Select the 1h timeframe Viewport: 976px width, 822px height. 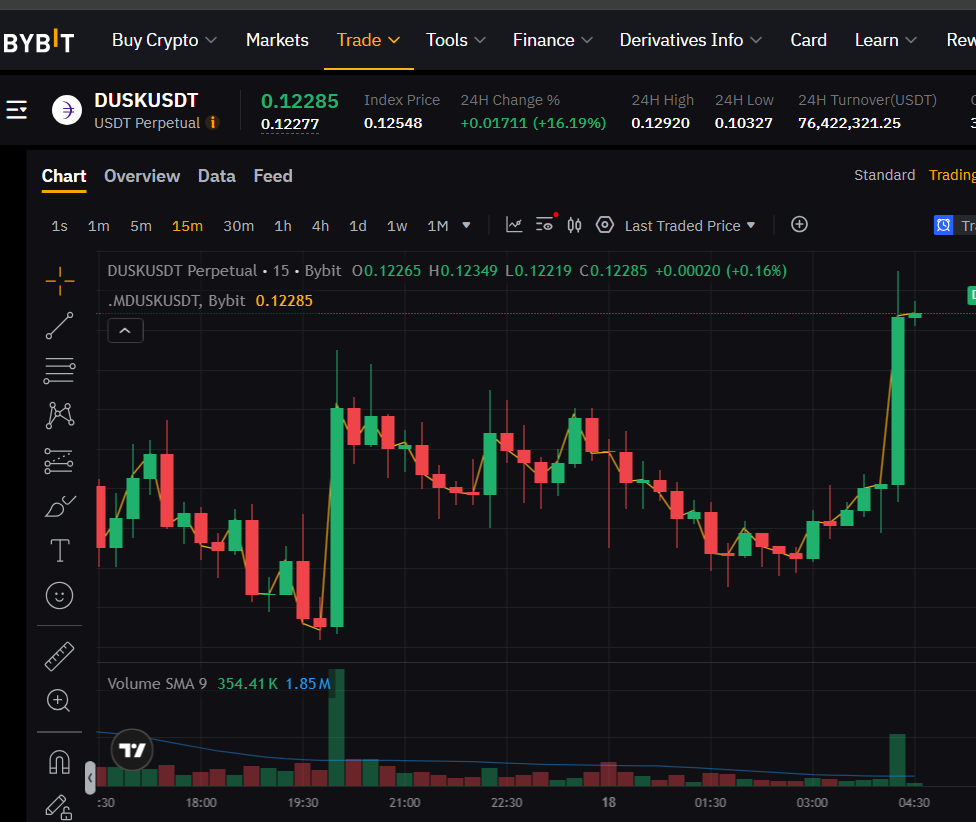click(283, 226)
